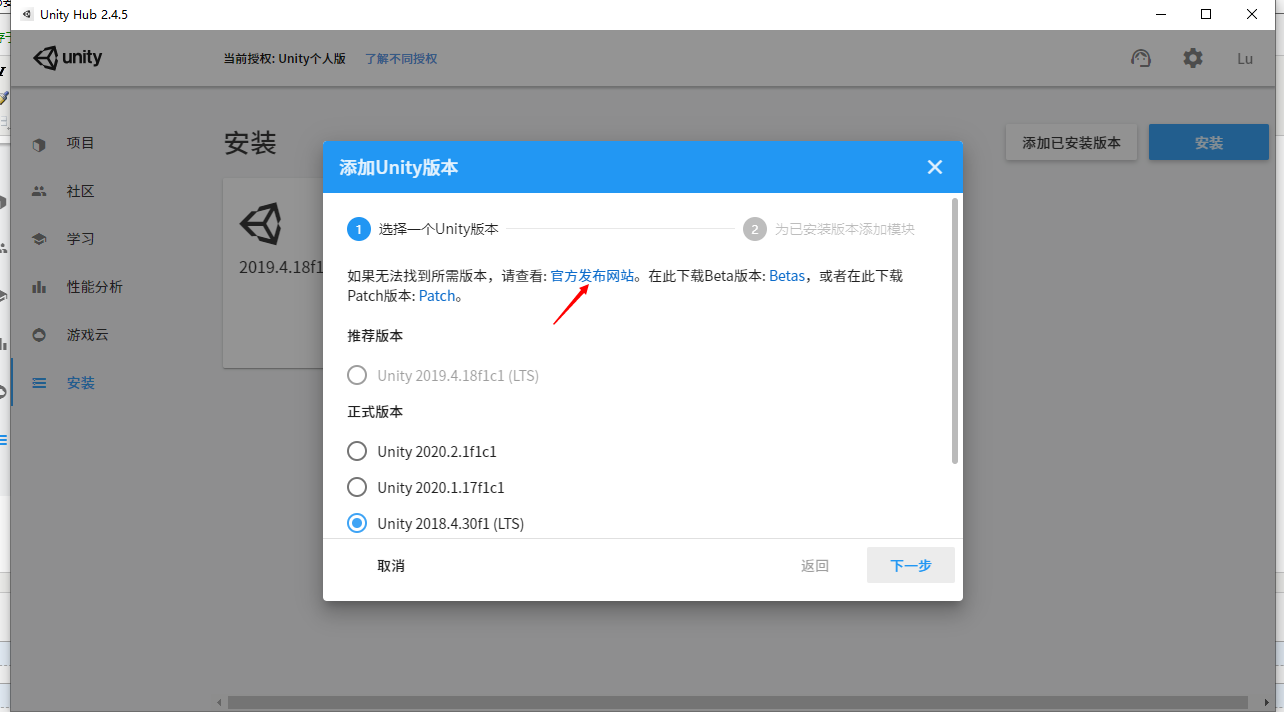Click the horizontal scrollbar at window bottom
The height and width of the screenshot is (712, 1284).
(x=738, y=702)
